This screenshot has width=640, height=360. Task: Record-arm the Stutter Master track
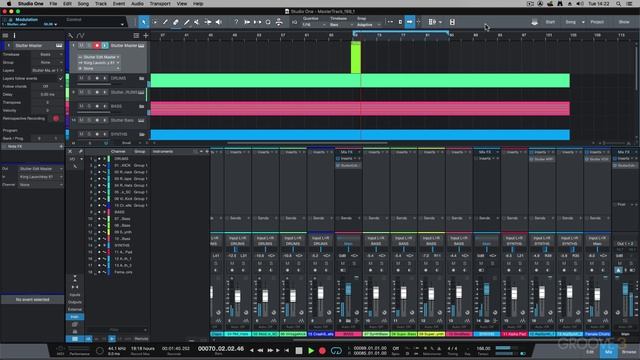point(97,45)
